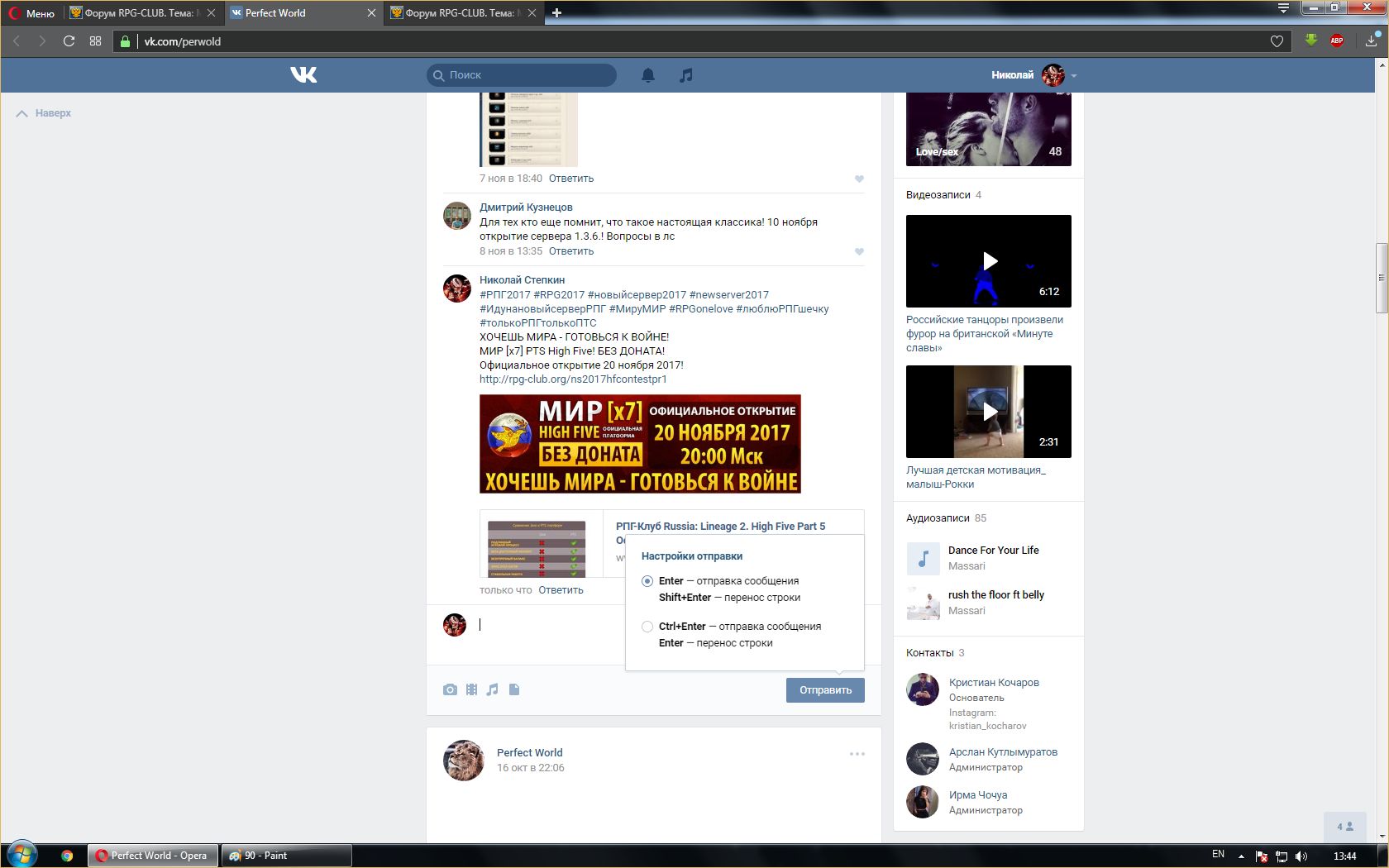The height and width of the screenshot is (868, 1389).
Task: Click the comment text input field
Action: (x=550, y=625)
